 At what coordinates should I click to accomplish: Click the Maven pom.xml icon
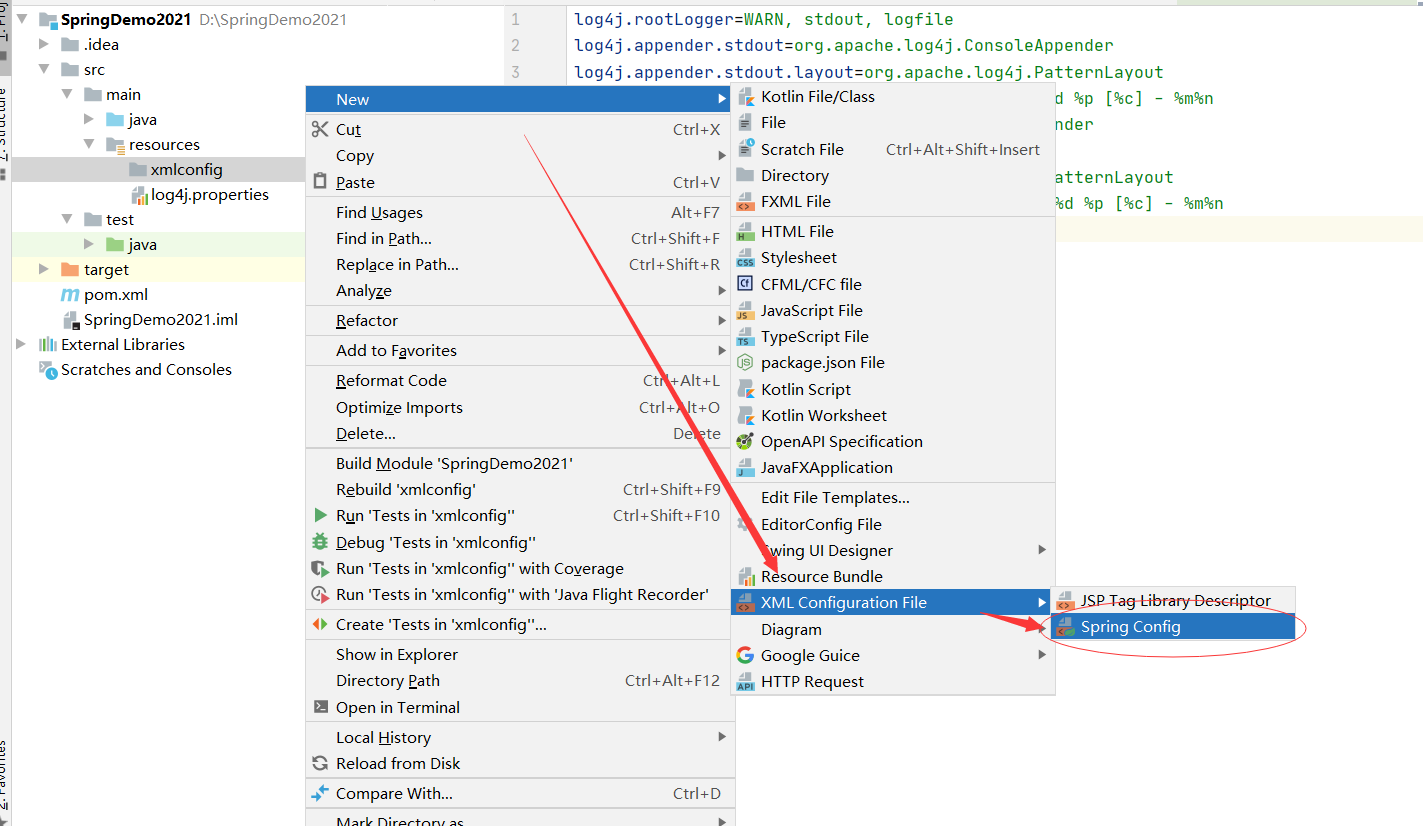point(70,295)
